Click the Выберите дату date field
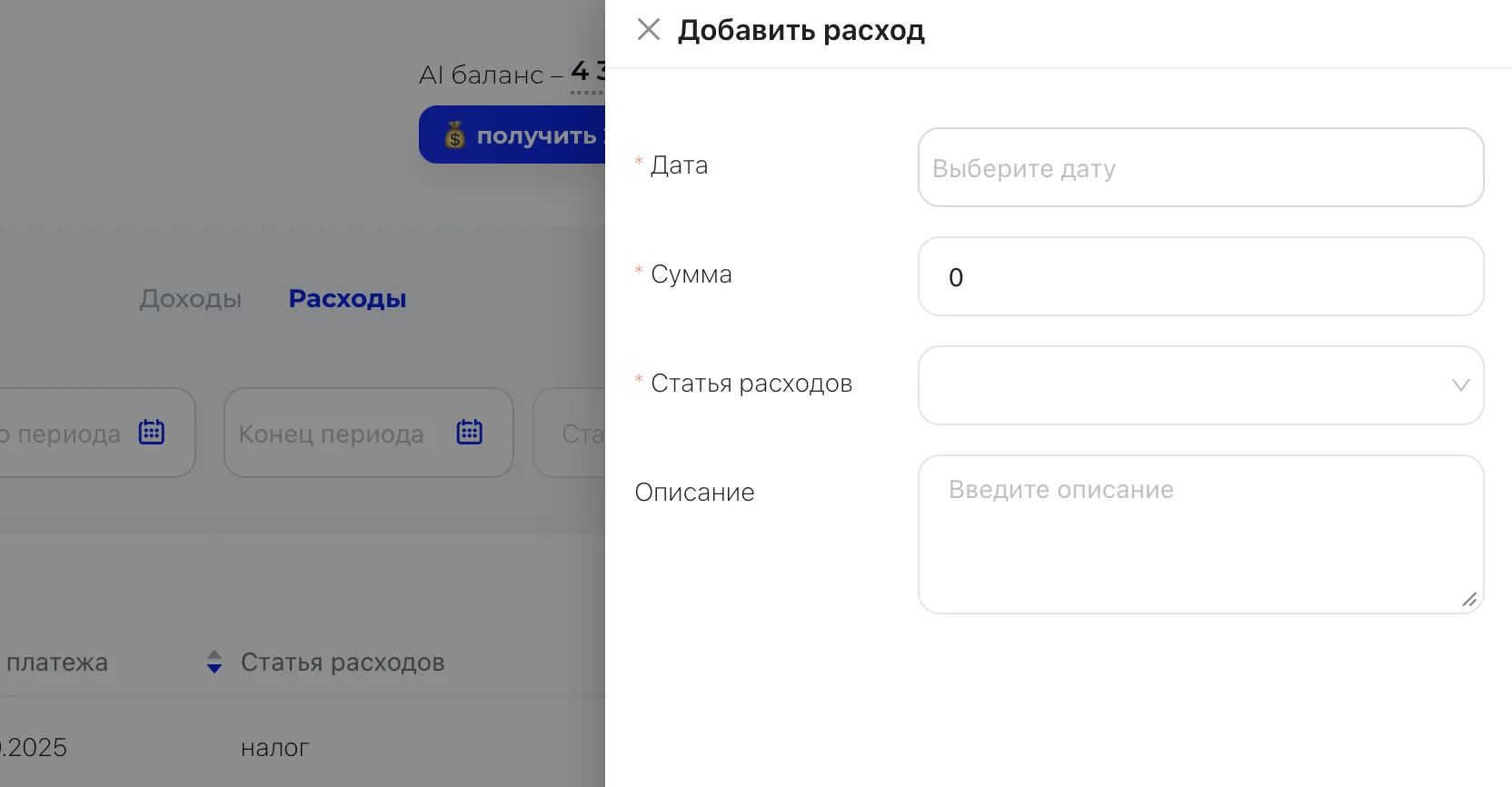 coord(1200,167)
